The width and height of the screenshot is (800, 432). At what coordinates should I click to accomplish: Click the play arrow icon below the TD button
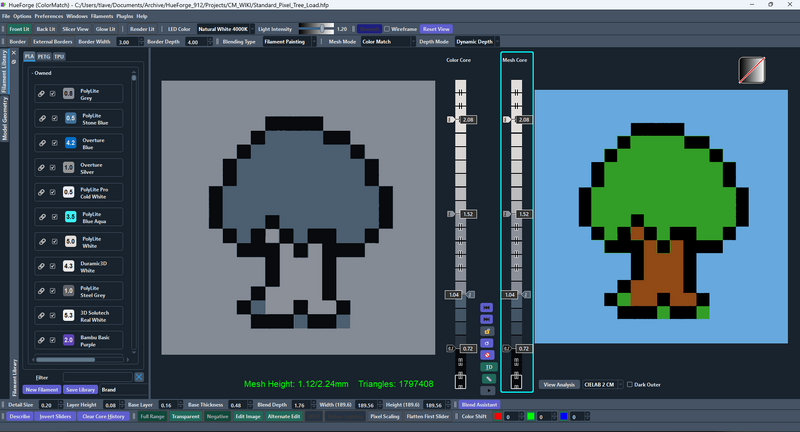coord(487,390)
